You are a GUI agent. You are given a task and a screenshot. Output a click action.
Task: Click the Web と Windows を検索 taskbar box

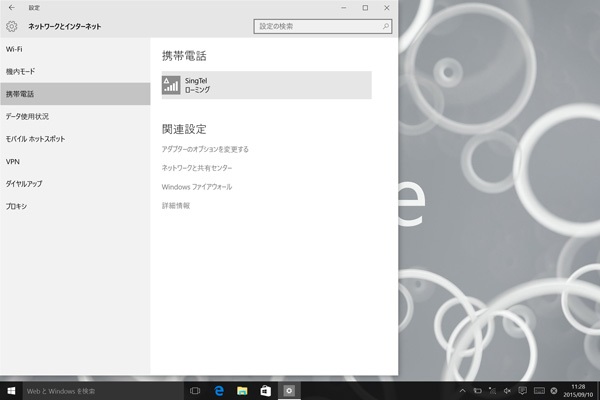pyautogui.click(x=103, y=391)
